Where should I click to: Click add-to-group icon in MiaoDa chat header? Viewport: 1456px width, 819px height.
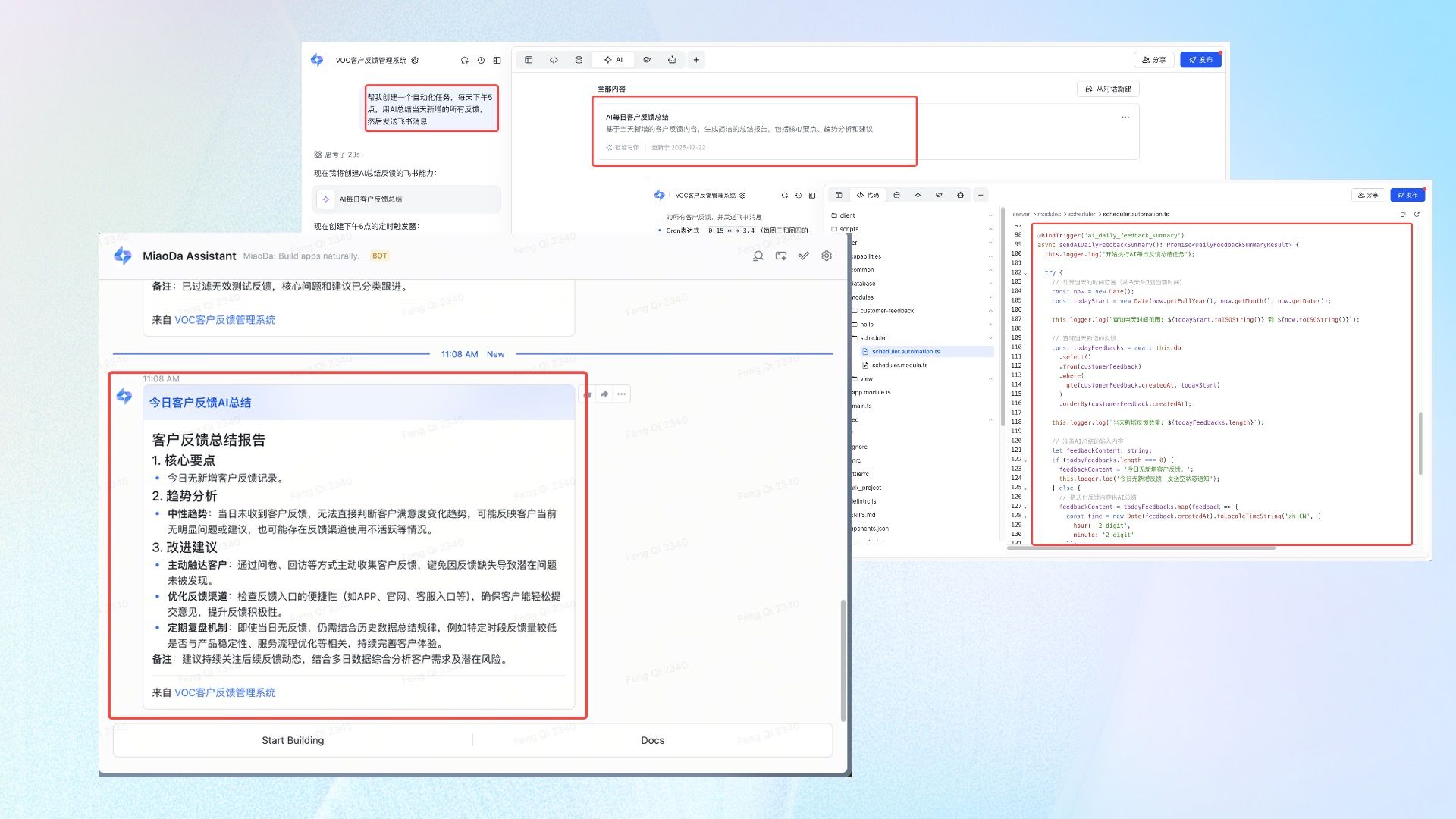780,256
